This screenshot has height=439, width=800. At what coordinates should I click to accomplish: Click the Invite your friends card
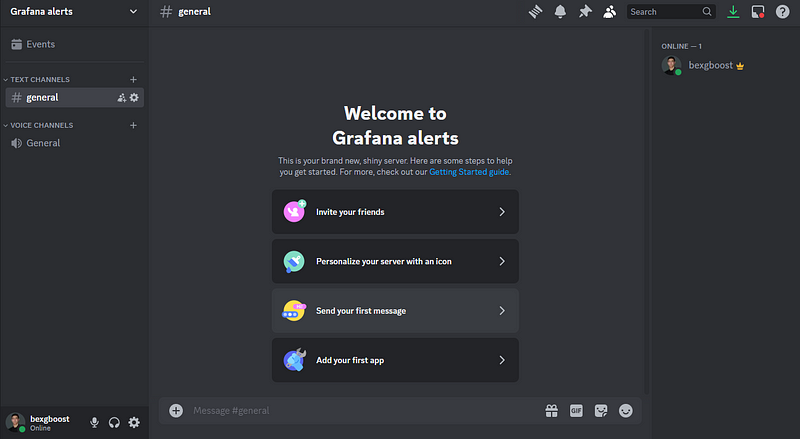pyautogui.click(x=395, y=212)
